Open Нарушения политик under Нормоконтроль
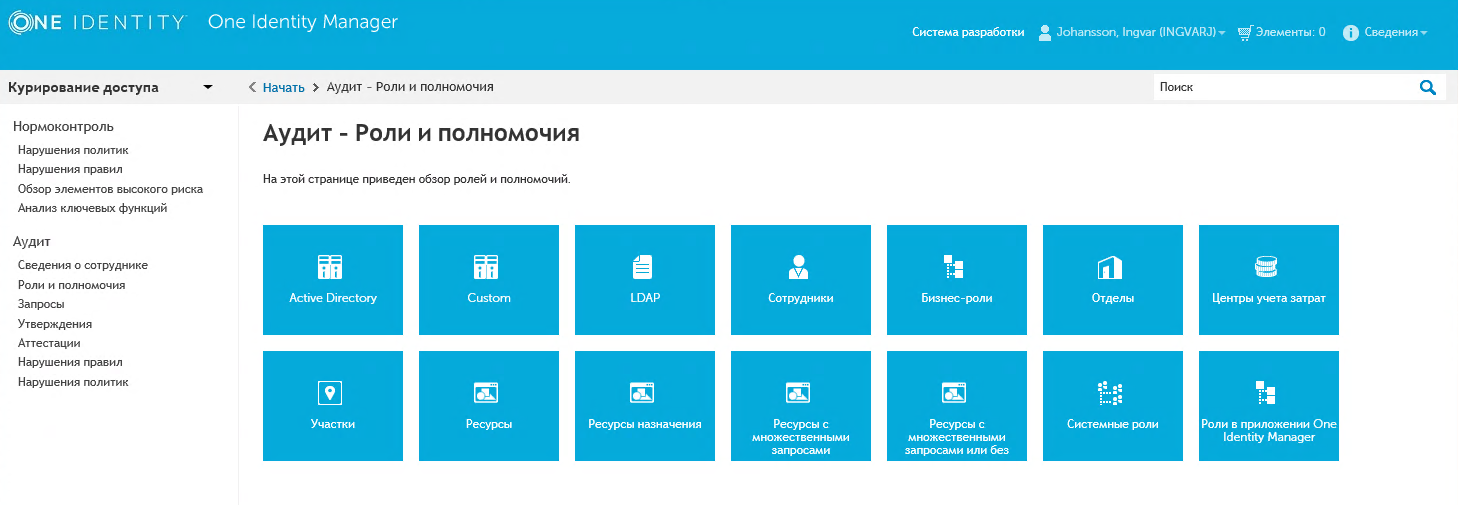The height and width of the screenshot is (505, 1458). coord(73,150)
